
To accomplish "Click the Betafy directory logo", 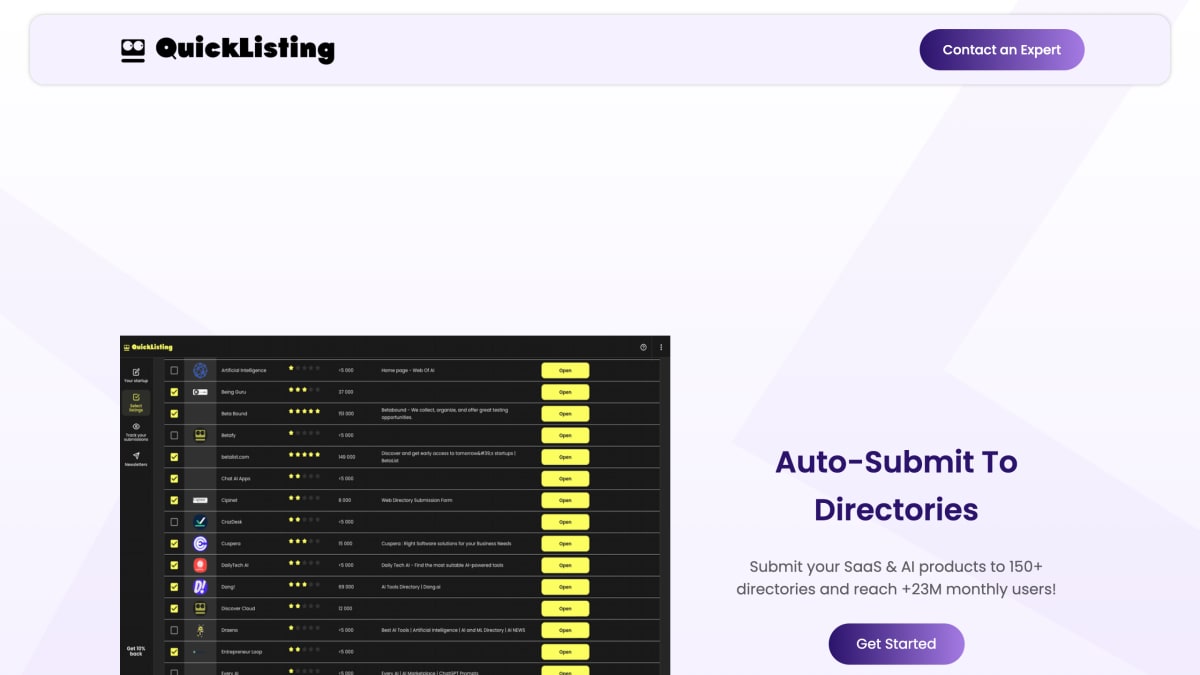I will point(200,435).
